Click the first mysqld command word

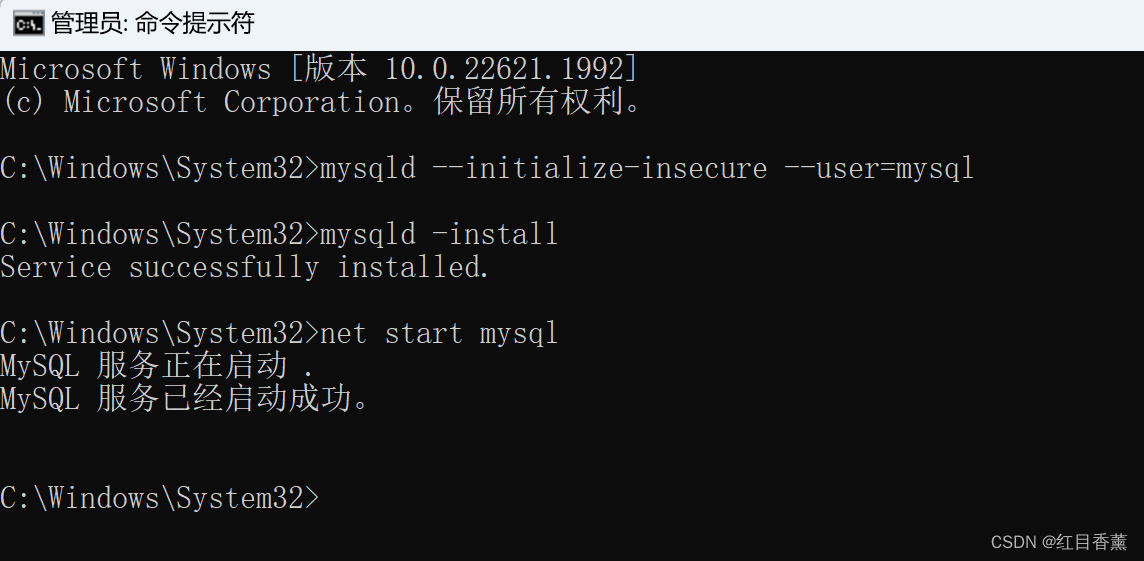(x=368, y=169)
